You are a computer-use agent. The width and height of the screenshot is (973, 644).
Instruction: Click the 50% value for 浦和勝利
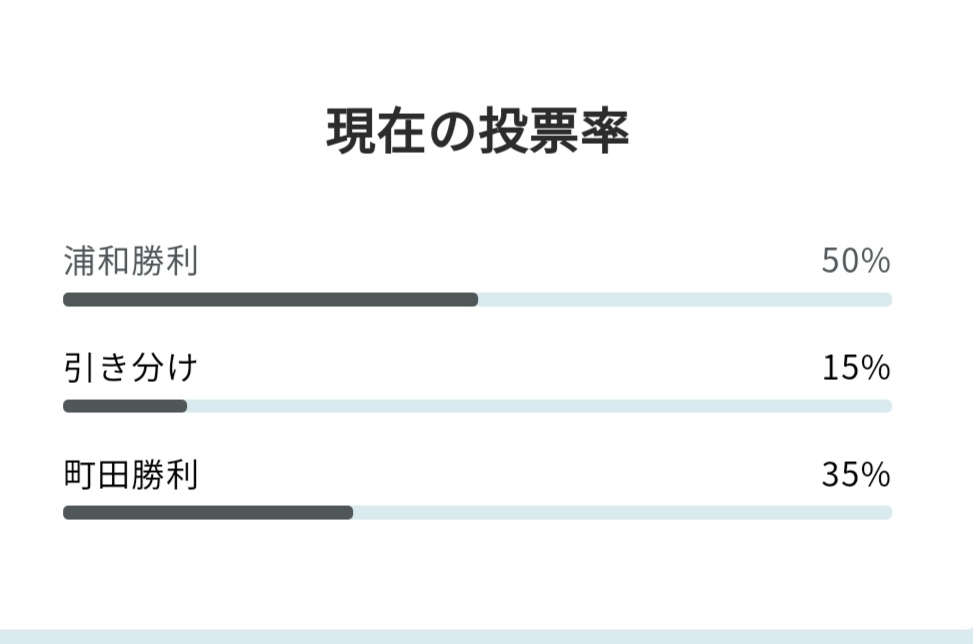(856, 261)
